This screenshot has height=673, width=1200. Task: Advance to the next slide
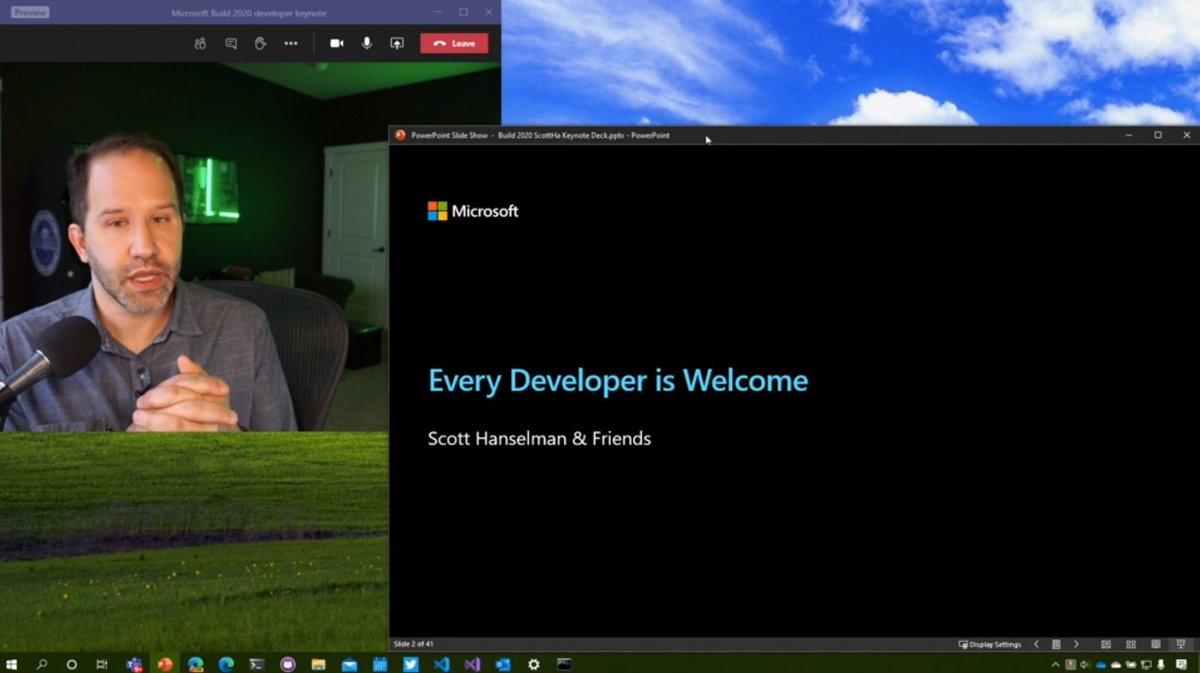click(1076, 644)
